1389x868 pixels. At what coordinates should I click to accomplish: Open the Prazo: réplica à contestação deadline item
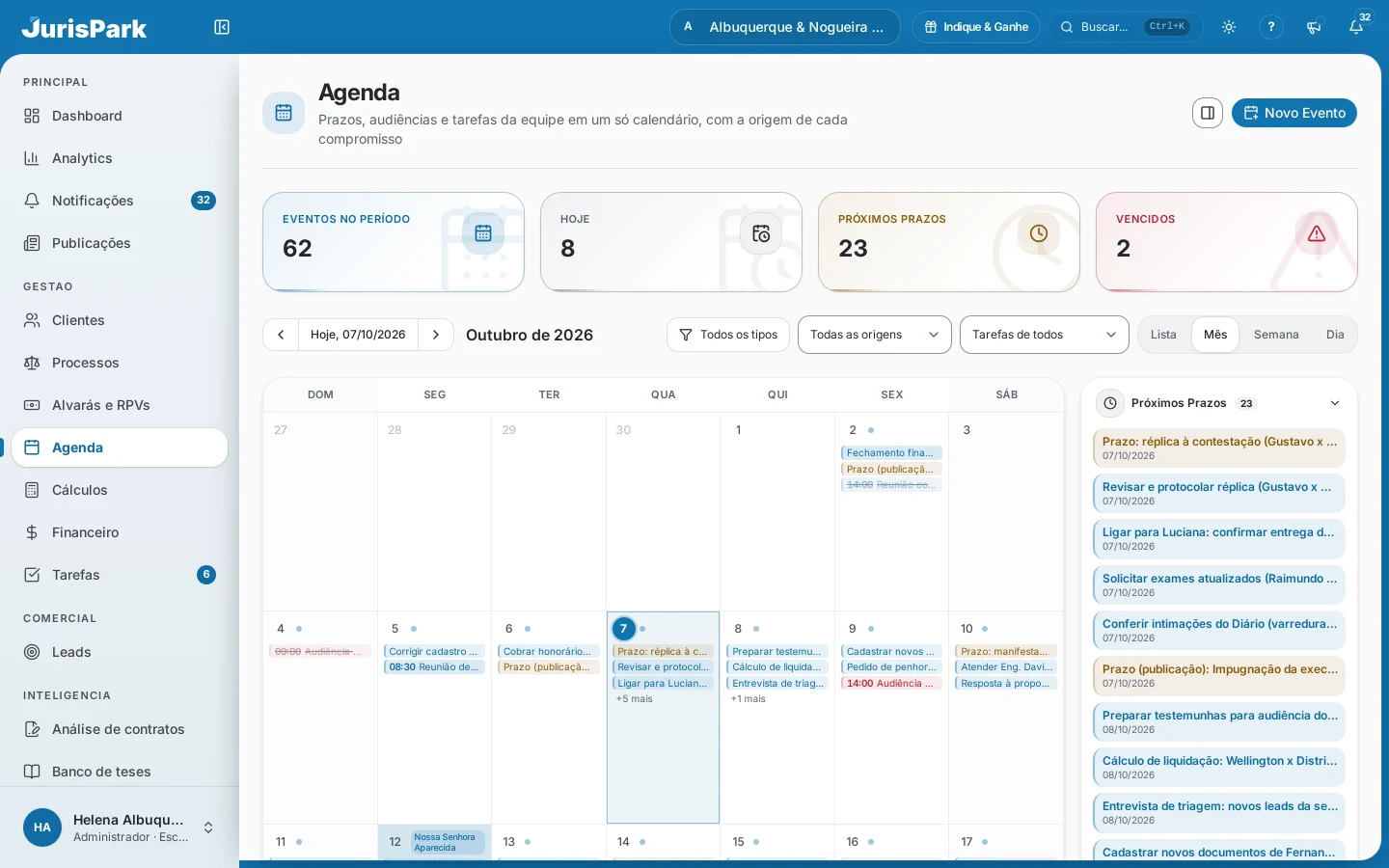(1219, 448)
